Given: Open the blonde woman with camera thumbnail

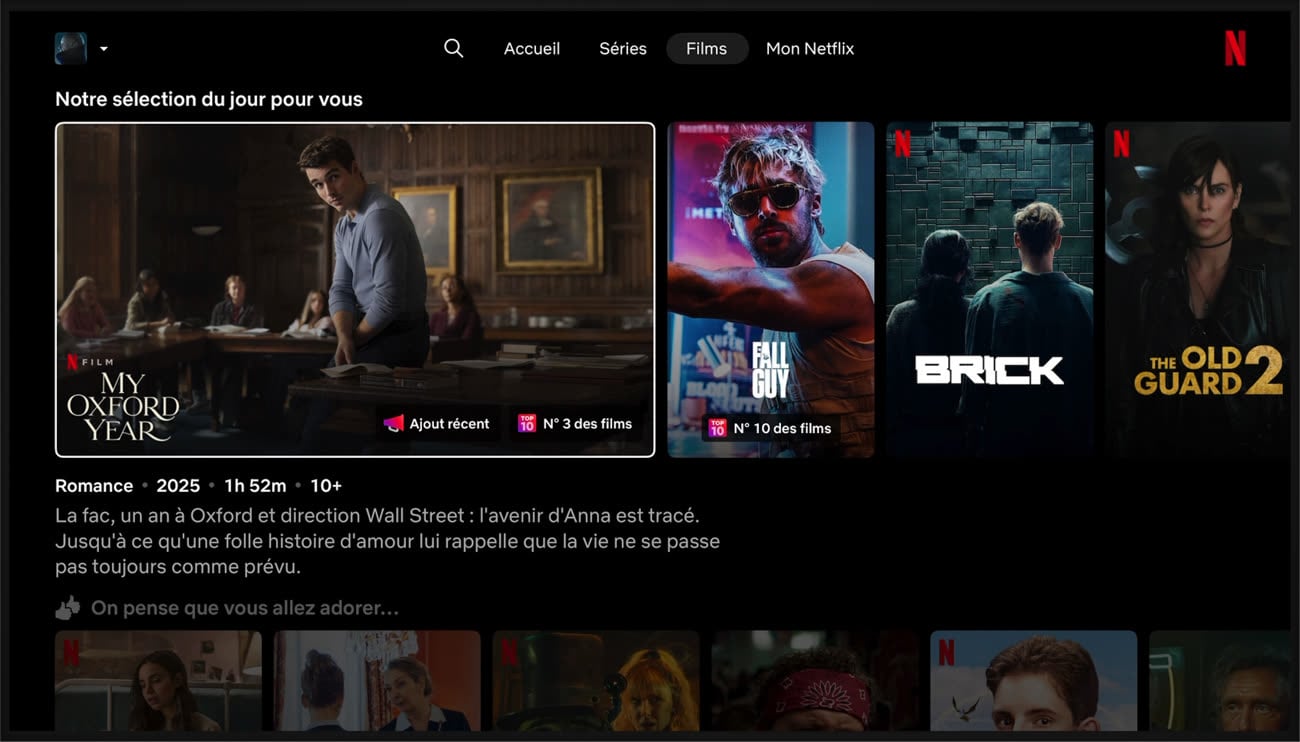Looking at the screenshot, I should point(596,680).
